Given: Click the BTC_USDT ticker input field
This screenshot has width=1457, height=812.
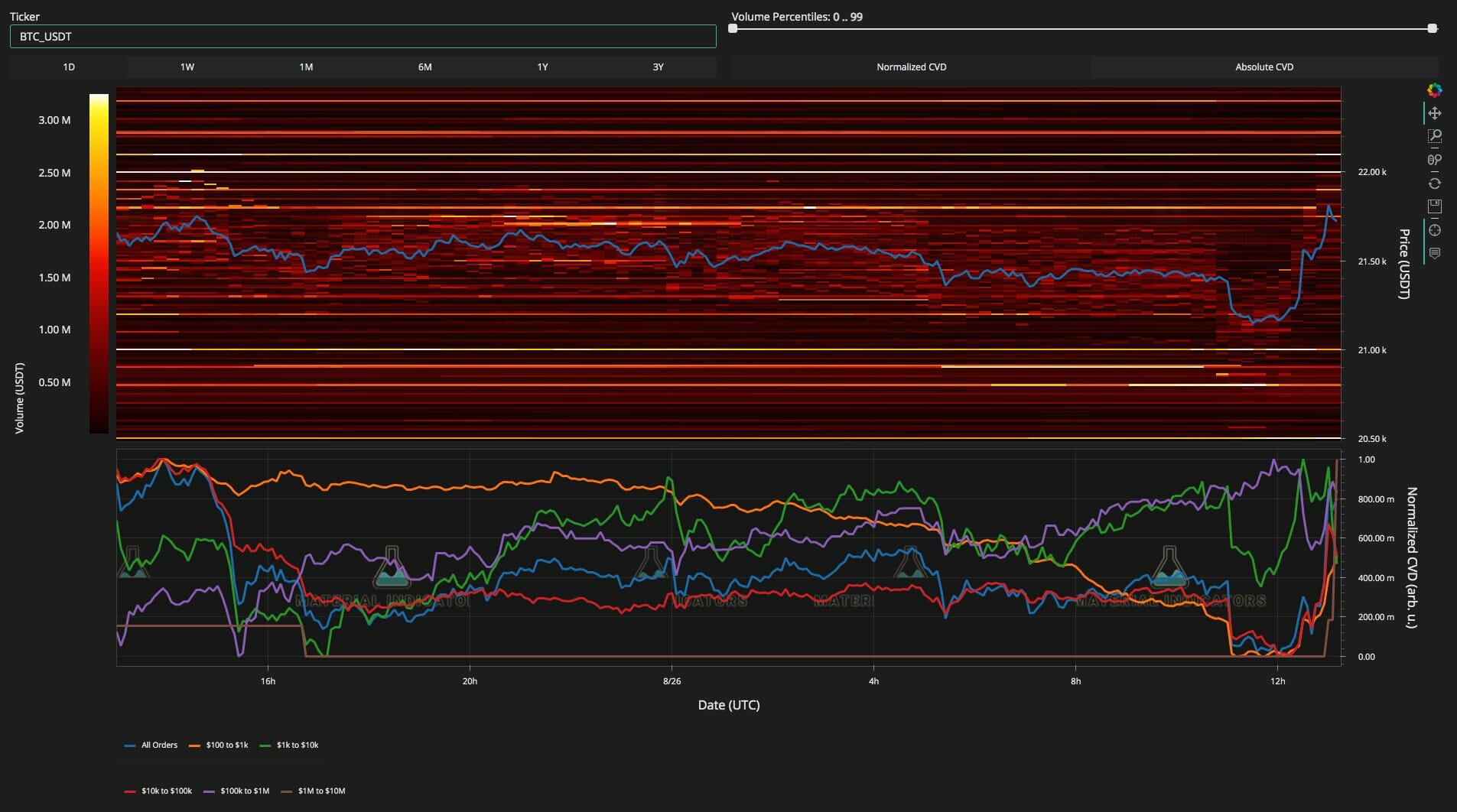Looking at the screenshot, I should coord(363,36).
